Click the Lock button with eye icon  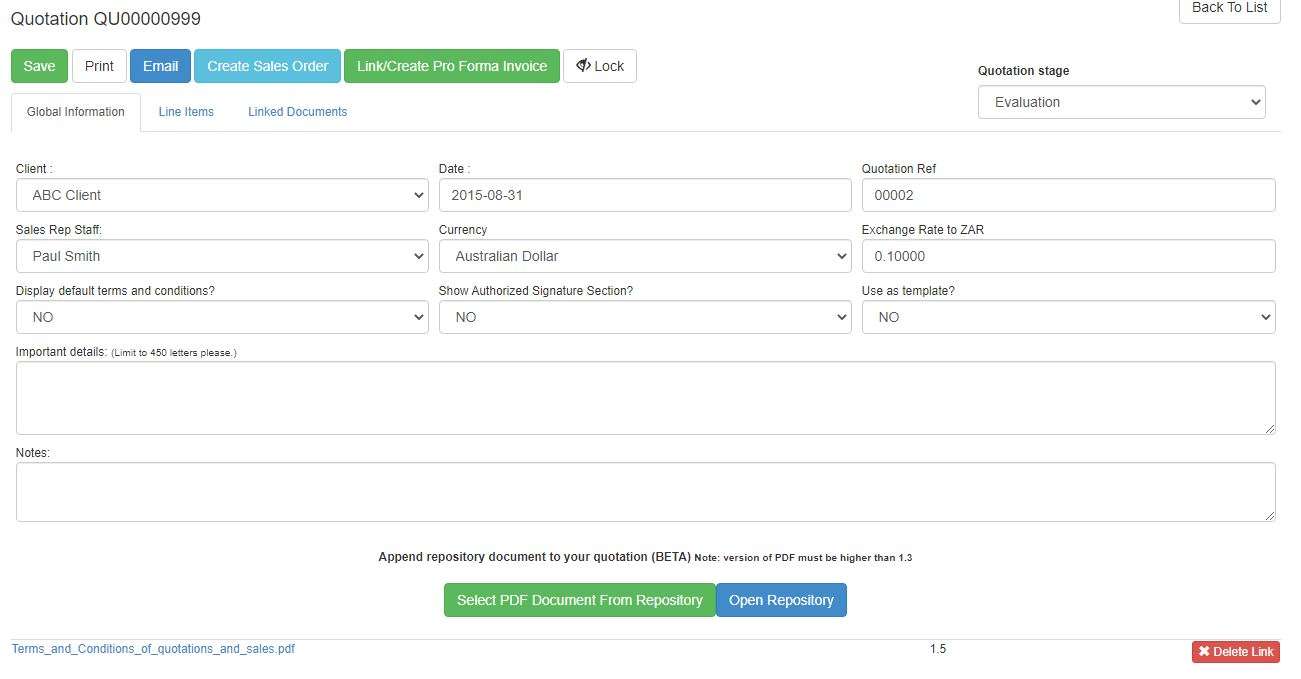pyautogui.click(x=600, y=66)
